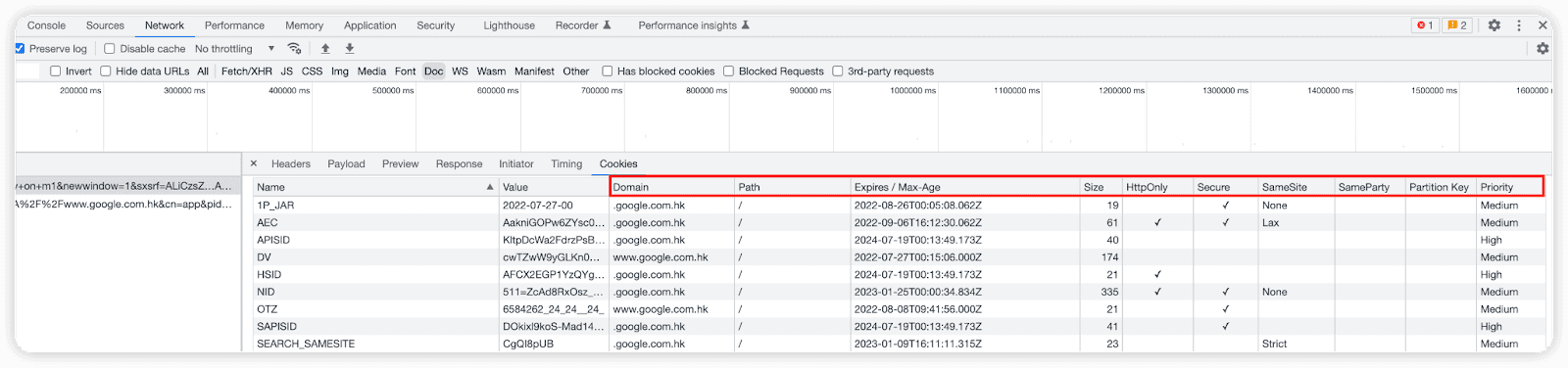This screenshot has width=1568, height=368.
Task: Click the import HAR upload arrow
Action: point(325,48)
